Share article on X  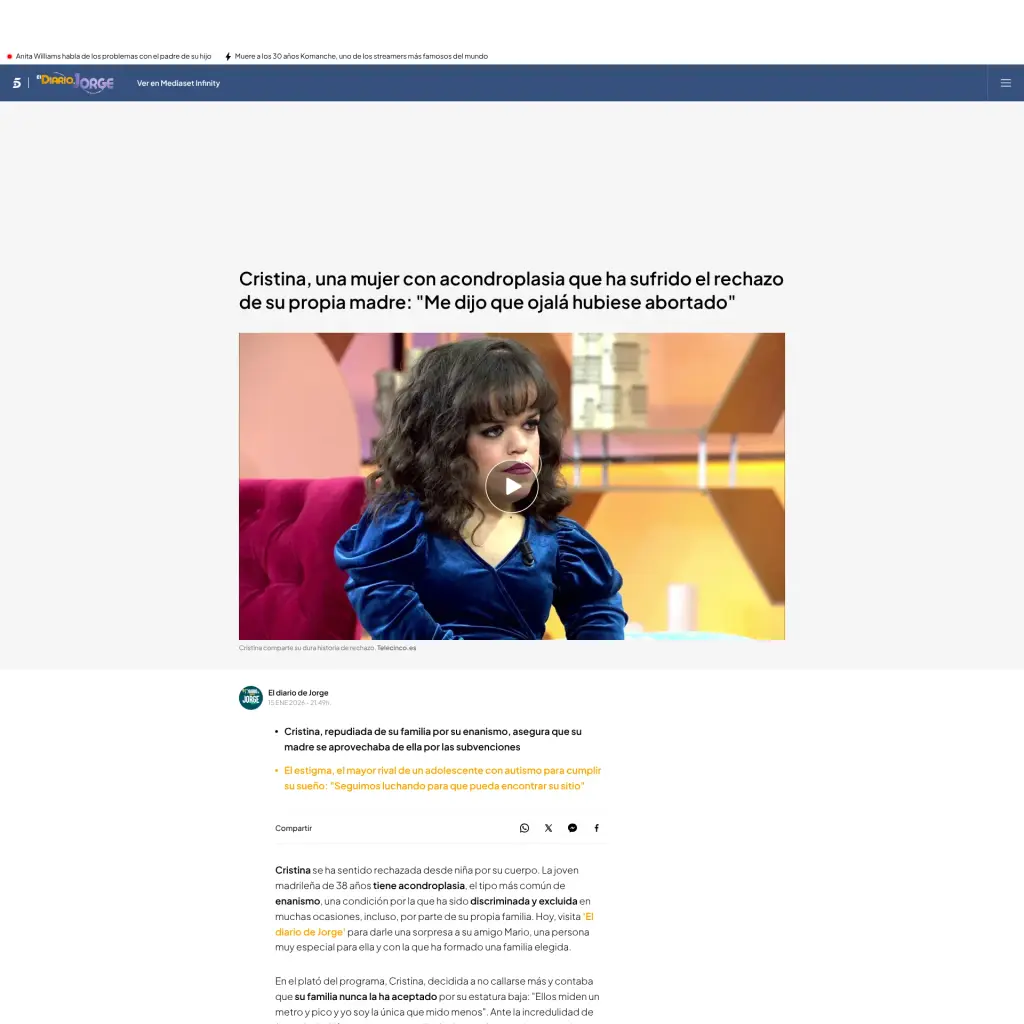coord(549,828)
